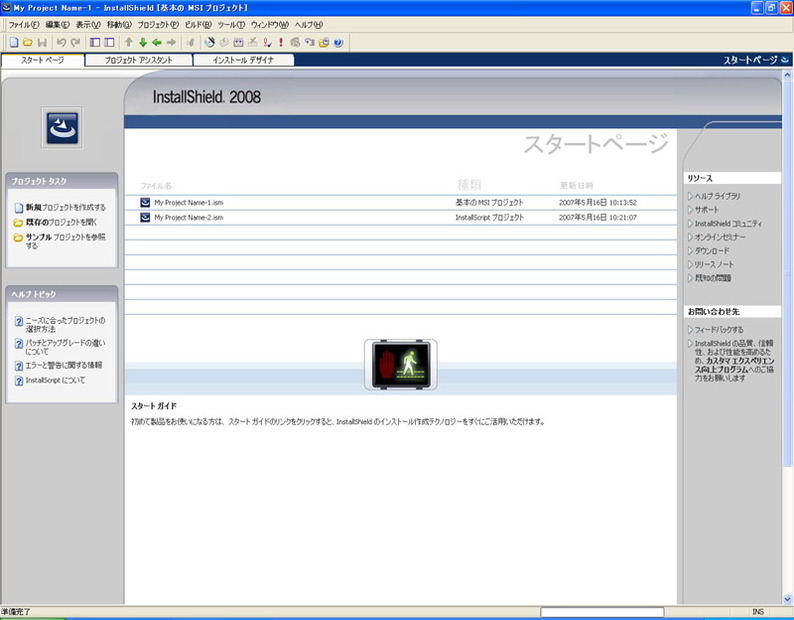The image size is (794, 620).
Task: Click 既存のプロジェクトを開く link
Action: (x=61, y=222)
